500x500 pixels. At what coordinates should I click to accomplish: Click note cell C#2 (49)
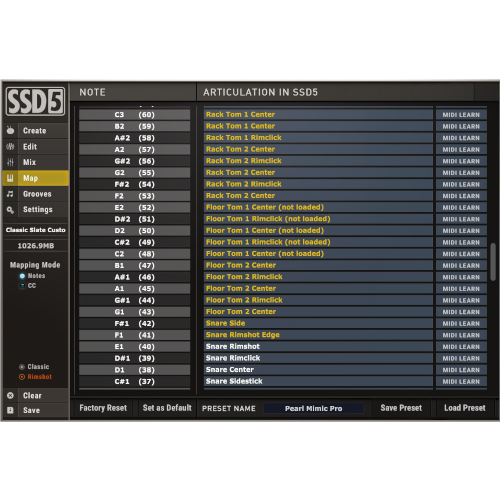pyautogui.click(x=135, y=242)
